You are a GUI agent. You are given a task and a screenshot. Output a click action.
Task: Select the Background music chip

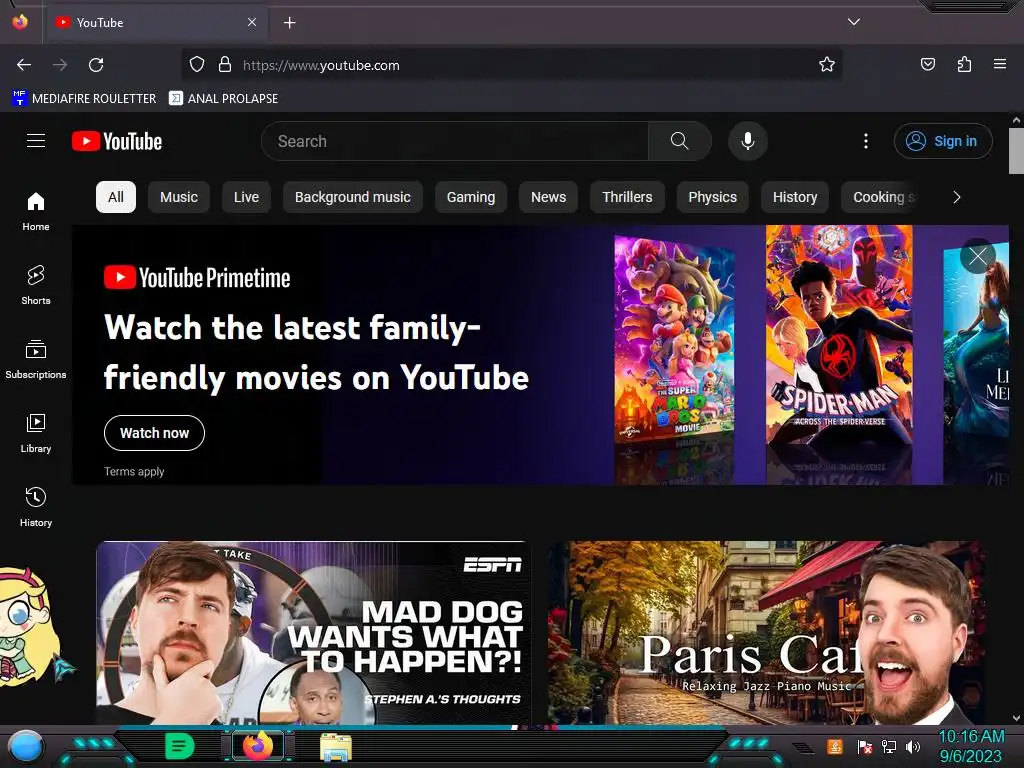point(353,197)
